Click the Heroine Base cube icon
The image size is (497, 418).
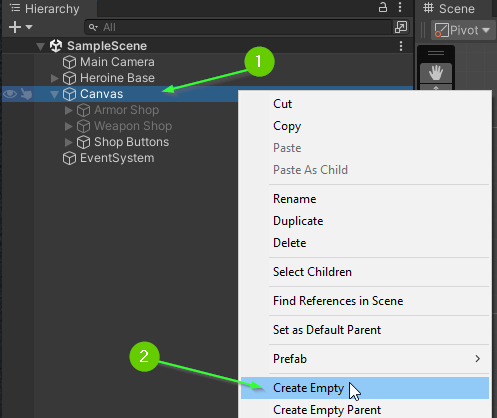(x=69, y=78)
